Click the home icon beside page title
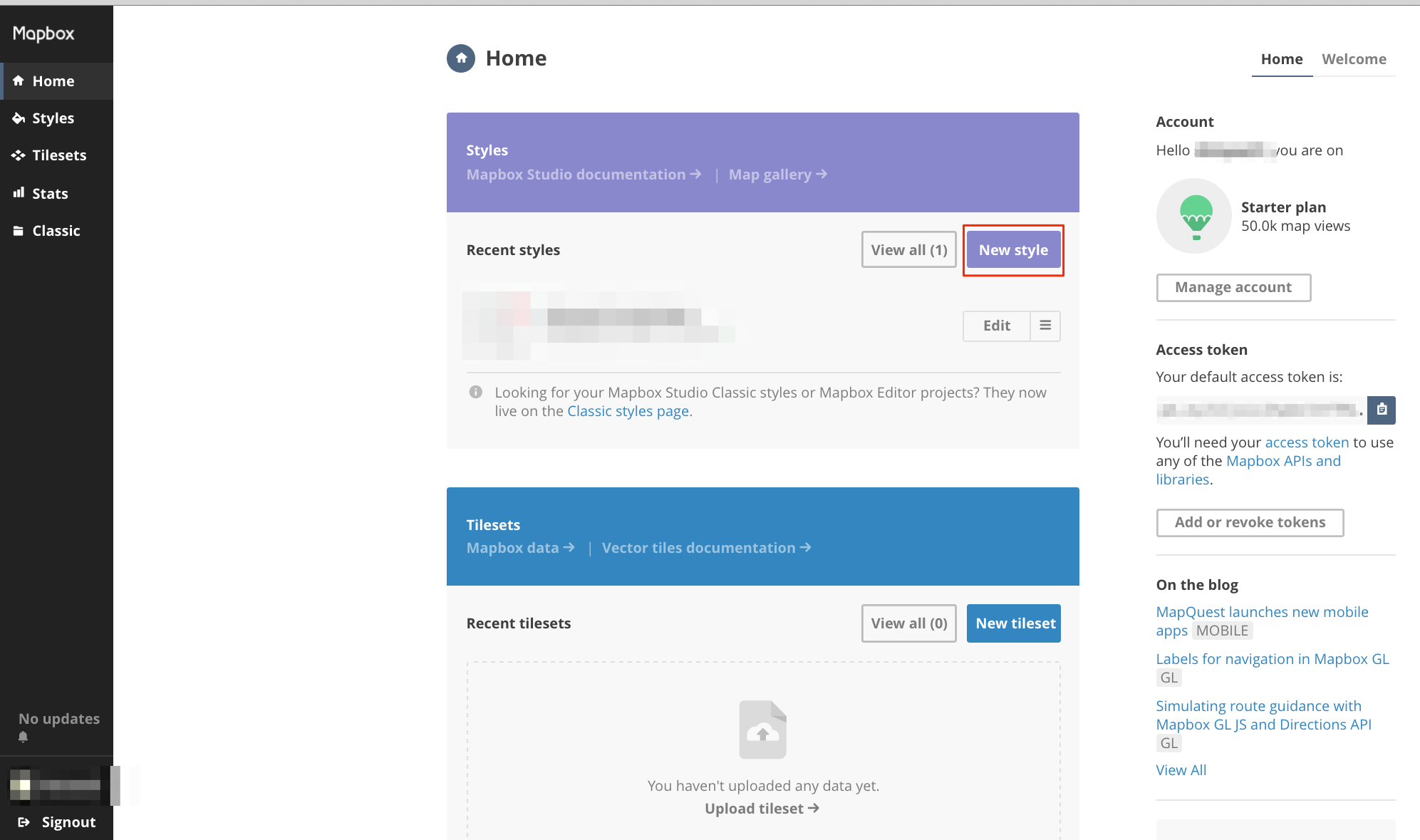1420x840 pixels. pyautogui.click(x=461, y=58)
